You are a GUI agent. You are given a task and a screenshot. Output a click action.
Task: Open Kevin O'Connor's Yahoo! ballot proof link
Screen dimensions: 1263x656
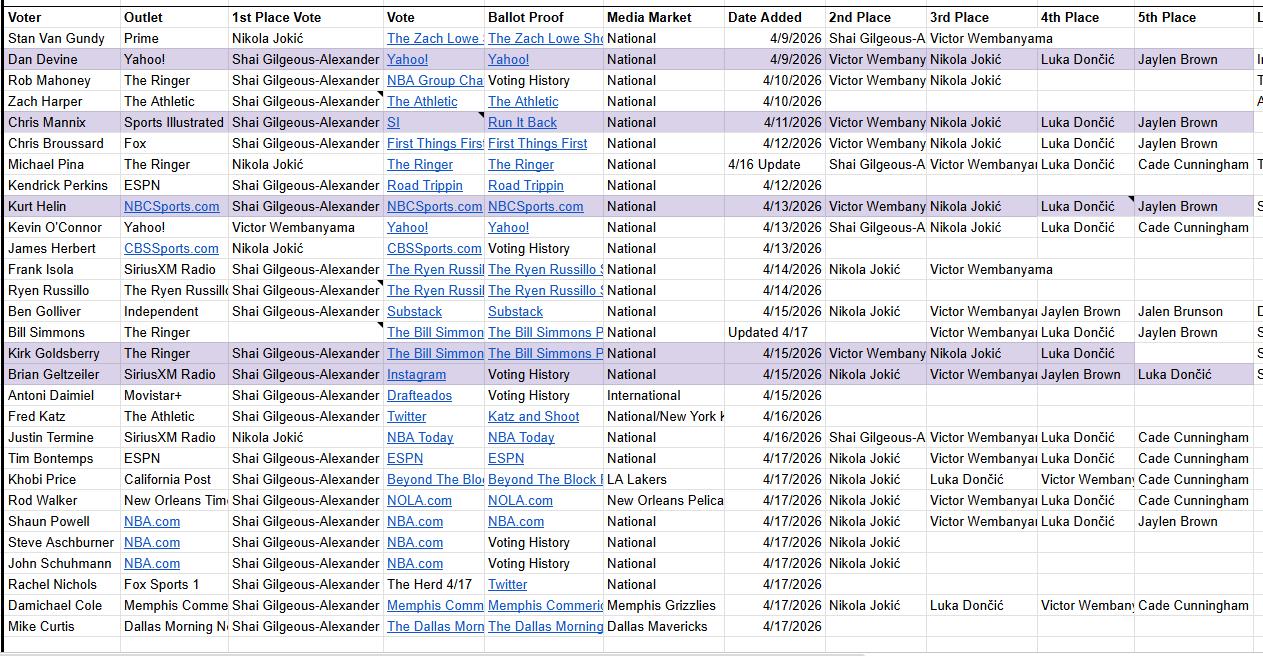click(x=509, y=228)
